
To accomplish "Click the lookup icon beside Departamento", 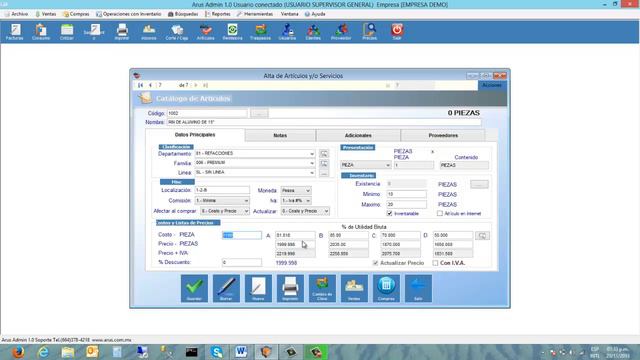I will pyautogui.click(x=324, y=154).
